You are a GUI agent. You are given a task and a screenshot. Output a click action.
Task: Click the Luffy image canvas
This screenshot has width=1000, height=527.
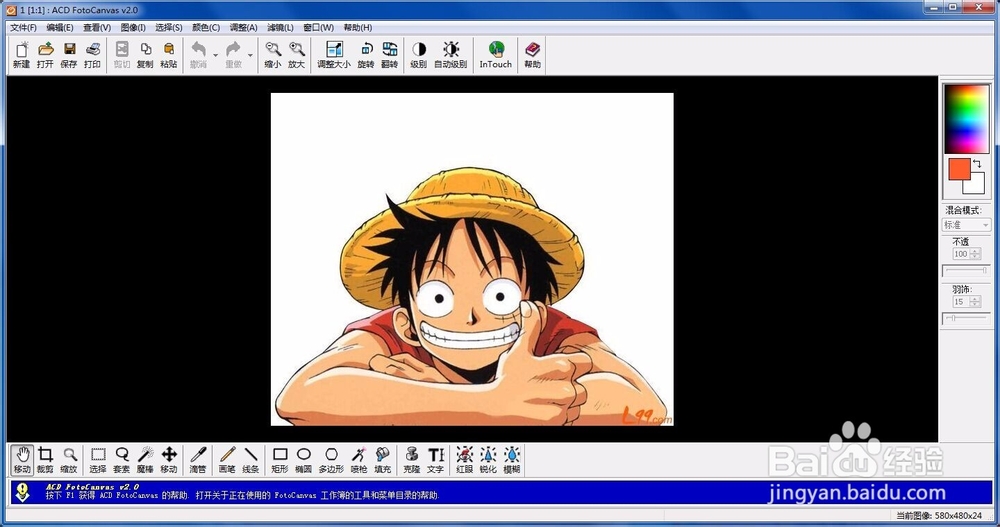(472, 259)
